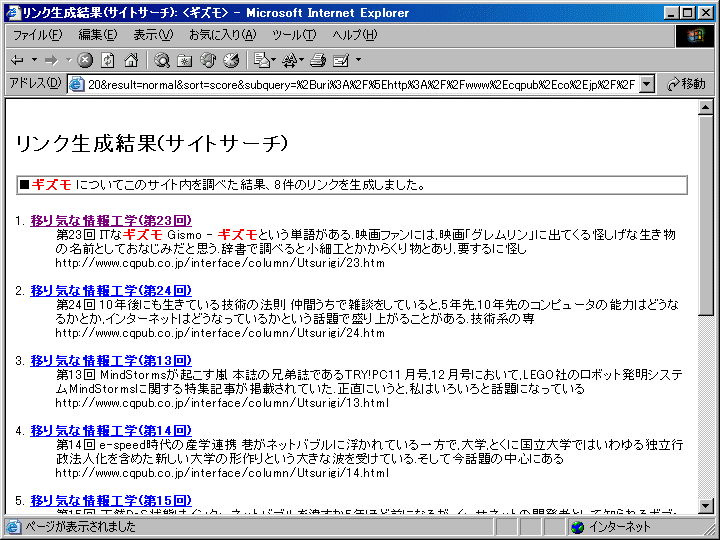
Task: Open the Back button history dropdown
Action: (x=34, y=60)
